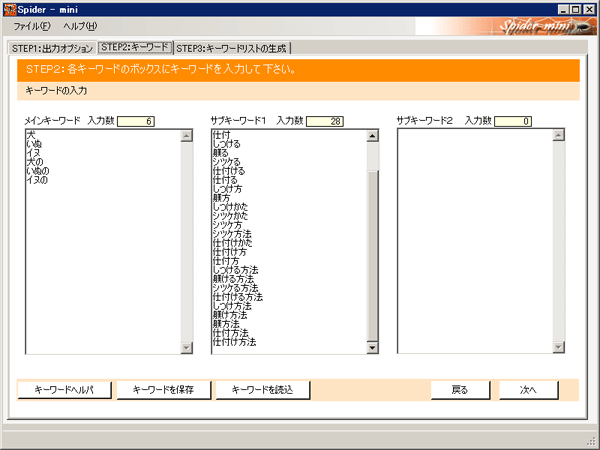Select the STEP2:キーワード tab
600x450 pixels.
(x=135, y=47)
